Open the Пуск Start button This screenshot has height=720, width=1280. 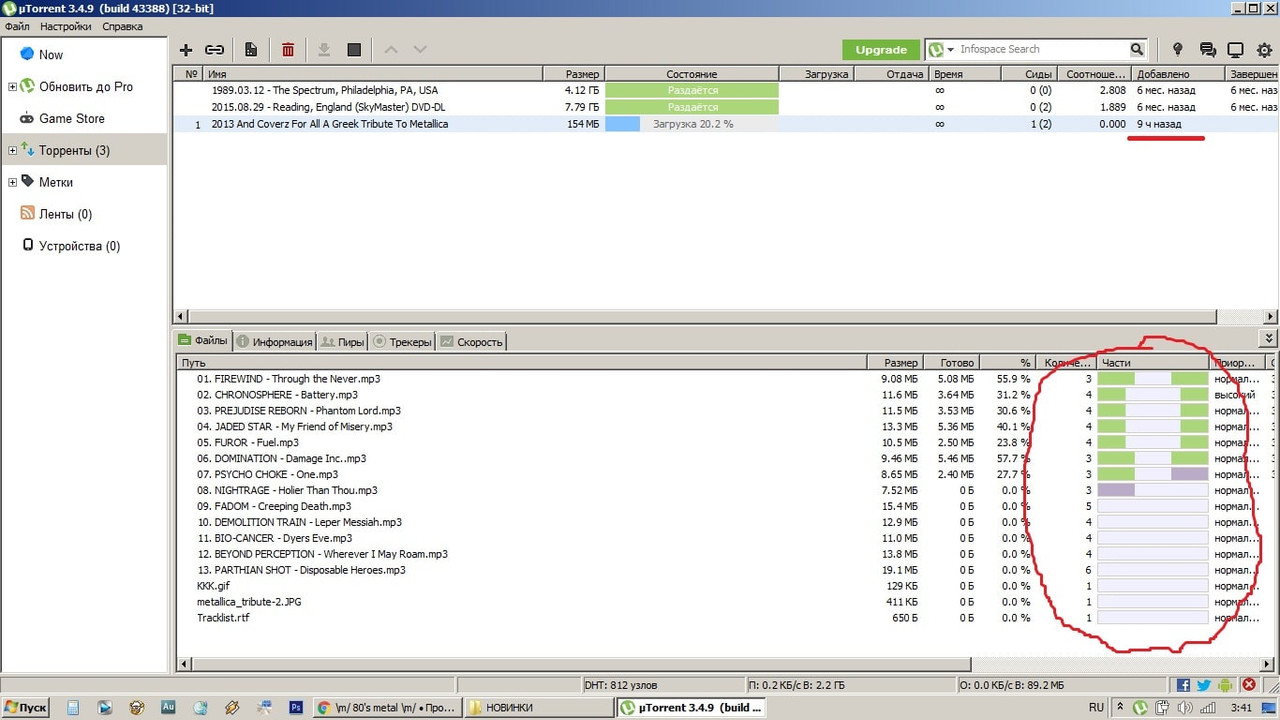(25, 707)
